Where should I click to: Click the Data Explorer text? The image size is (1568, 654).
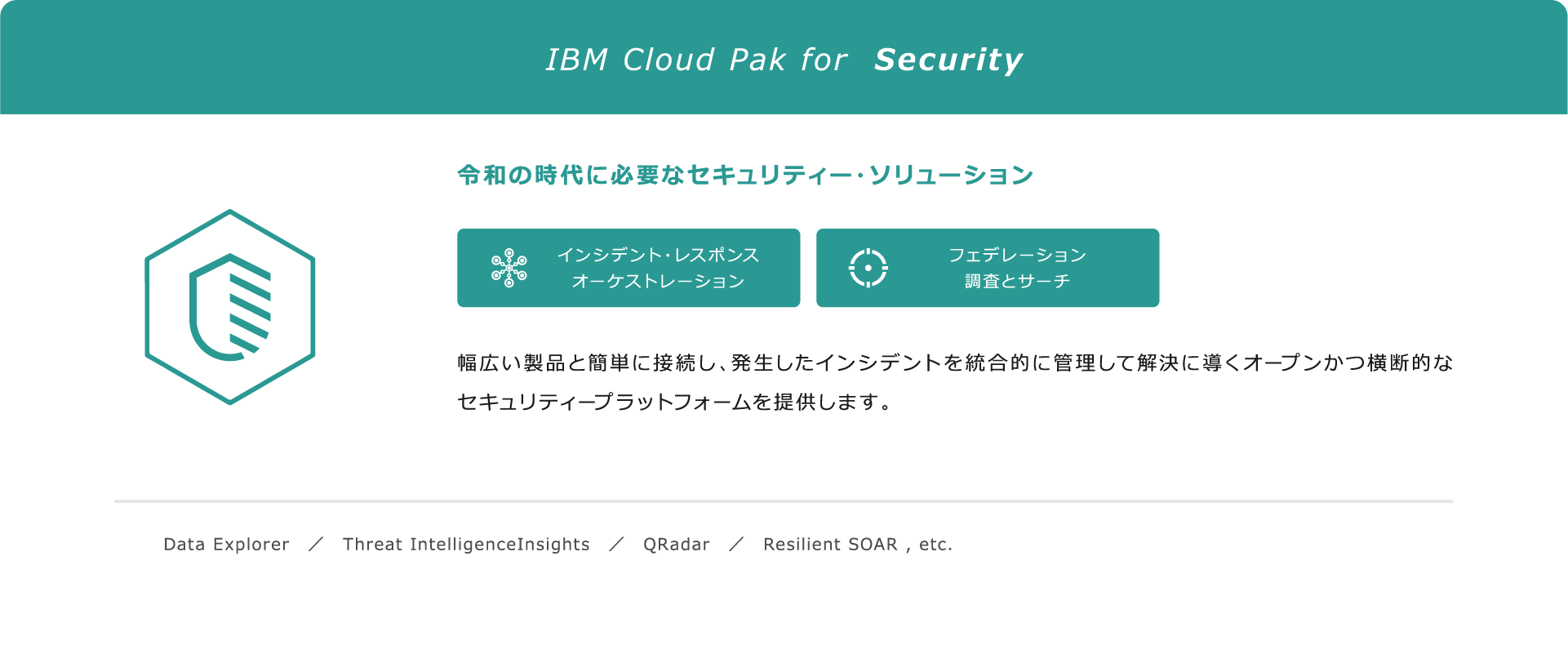[226, 545]
